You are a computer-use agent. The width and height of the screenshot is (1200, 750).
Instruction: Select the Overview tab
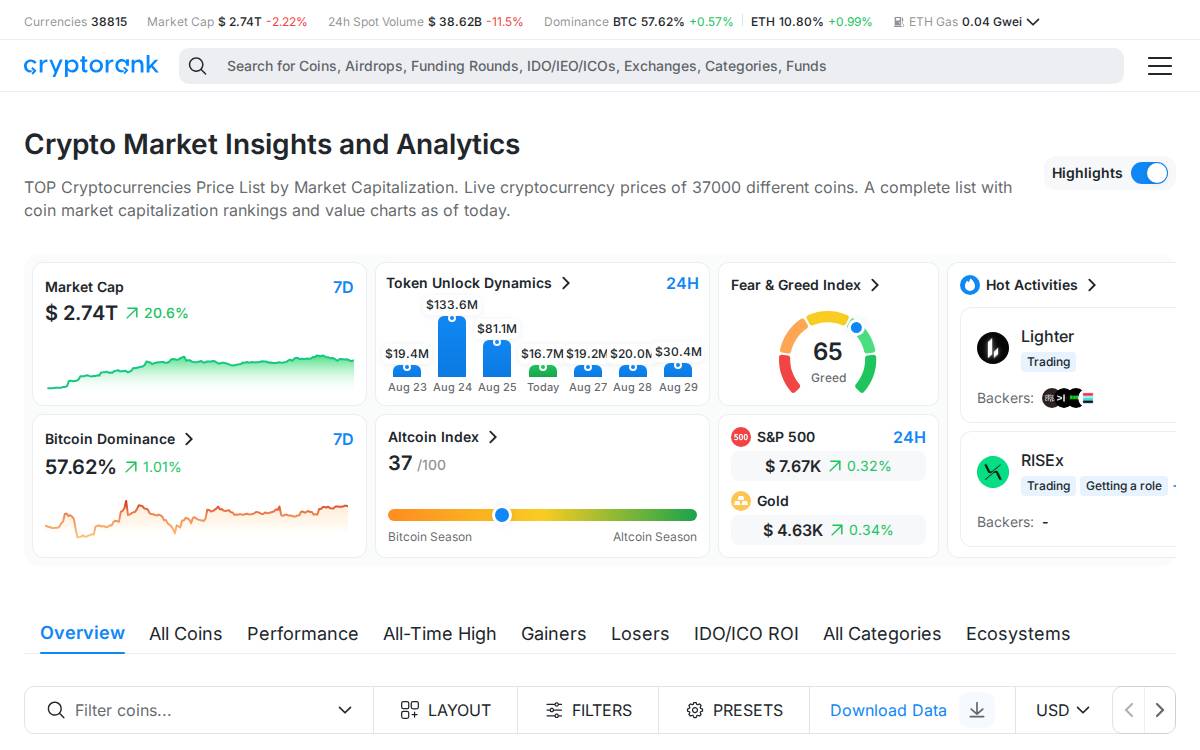82,633
